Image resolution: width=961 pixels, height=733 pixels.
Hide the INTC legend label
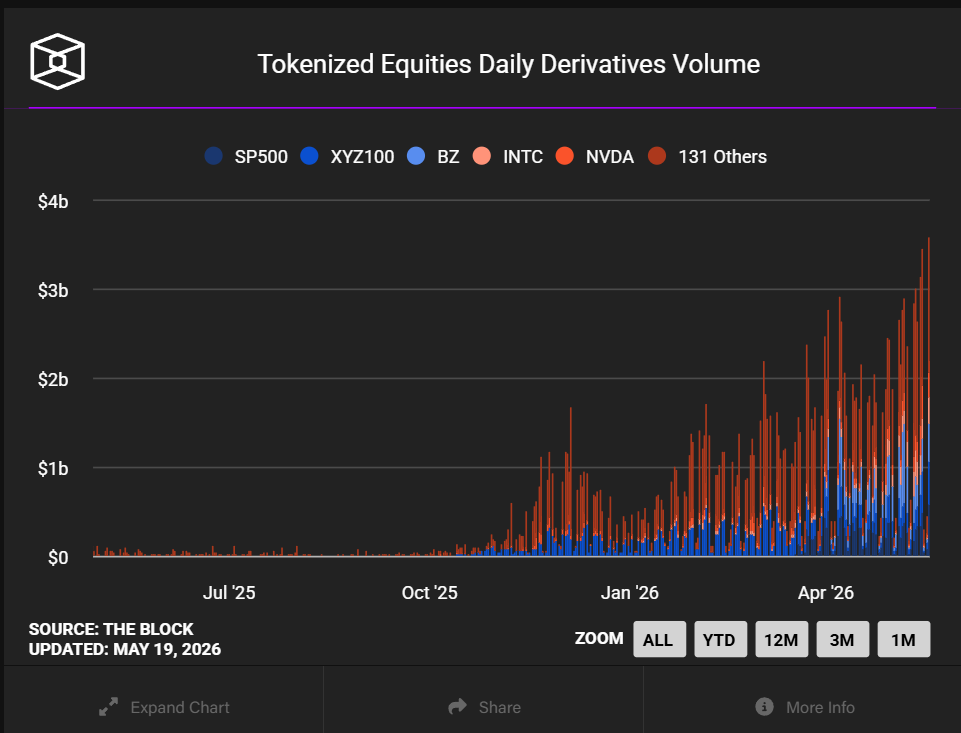click(x=523, y=157)
